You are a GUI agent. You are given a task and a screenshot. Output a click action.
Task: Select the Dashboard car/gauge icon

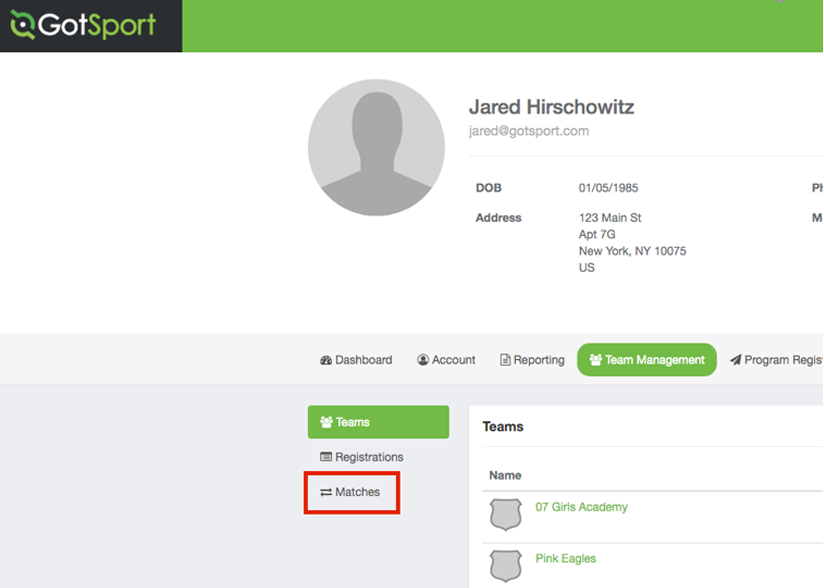pos(326,359)
